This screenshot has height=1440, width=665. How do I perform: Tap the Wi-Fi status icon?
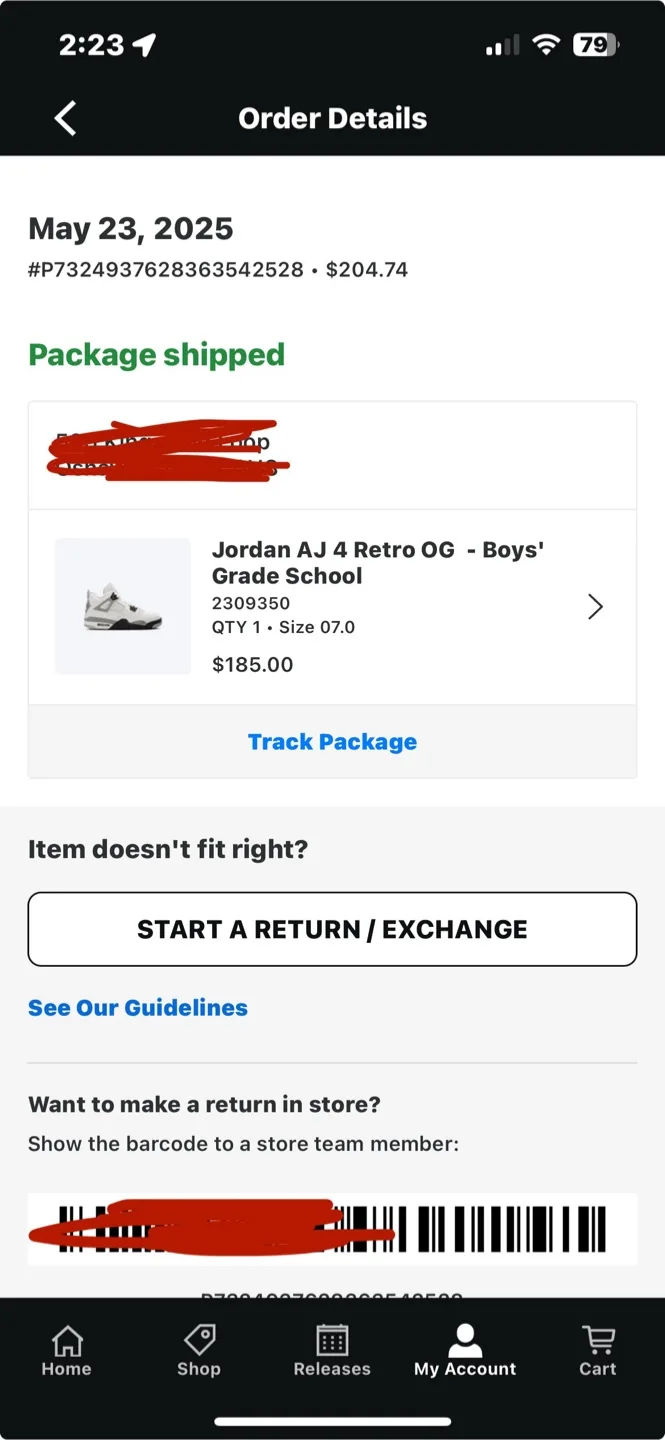[x=546, y=44]
